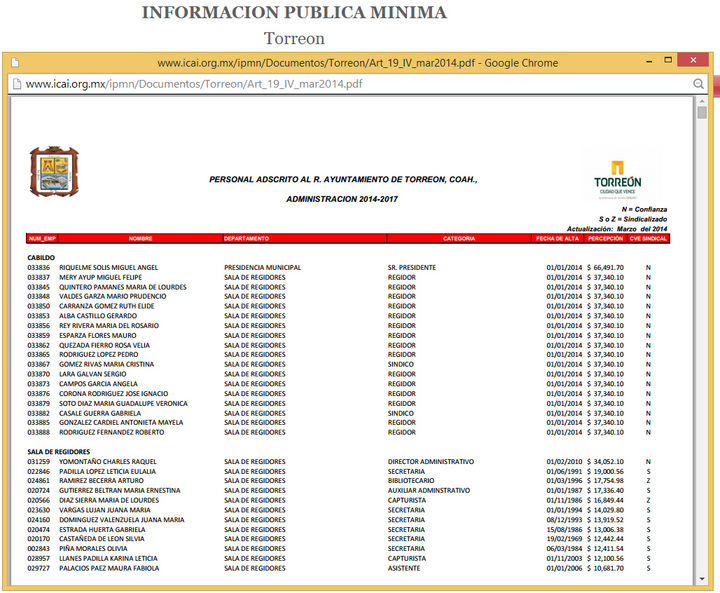The width and height of the screenshot is (720, 593).
Task: Close the Chrome PDF window
Action: click(690, 61)
